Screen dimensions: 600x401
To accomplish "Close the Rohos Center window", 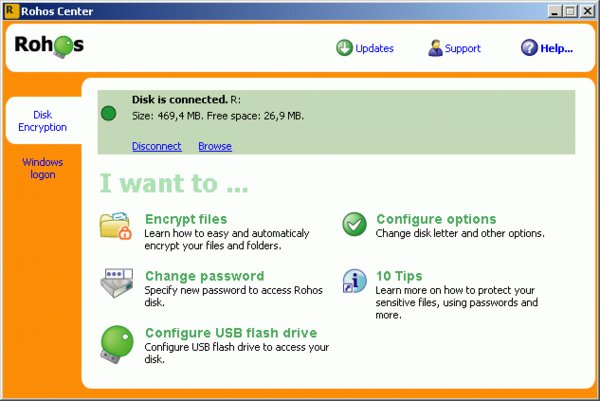I will pos(587,11).
